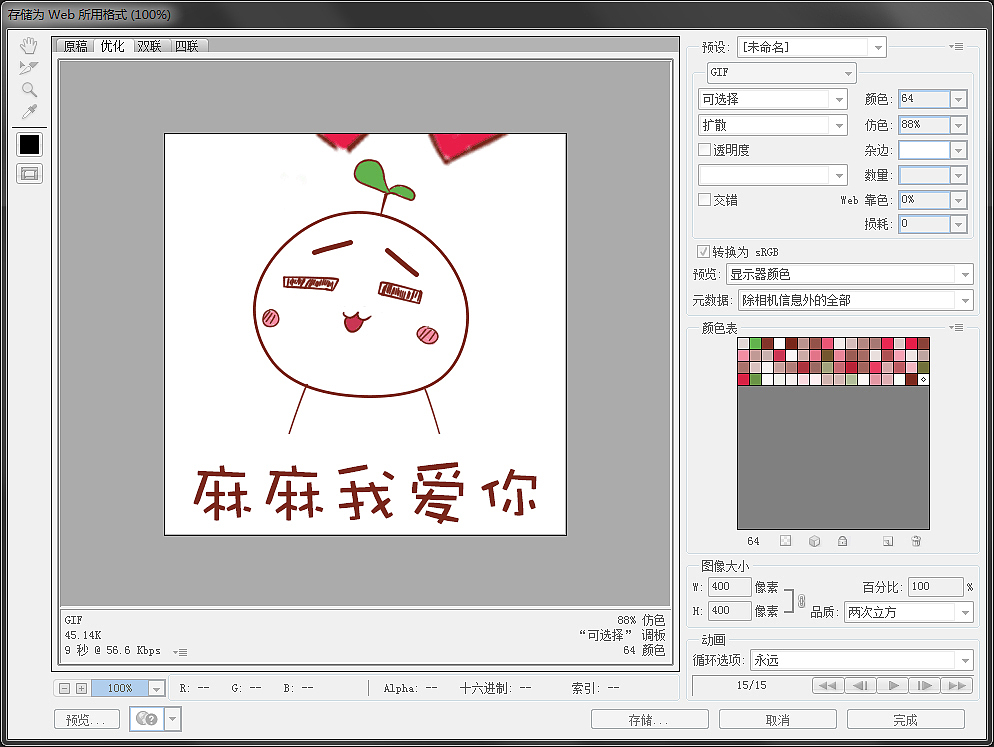Switch to the 优化 tab

pos(111,45)
